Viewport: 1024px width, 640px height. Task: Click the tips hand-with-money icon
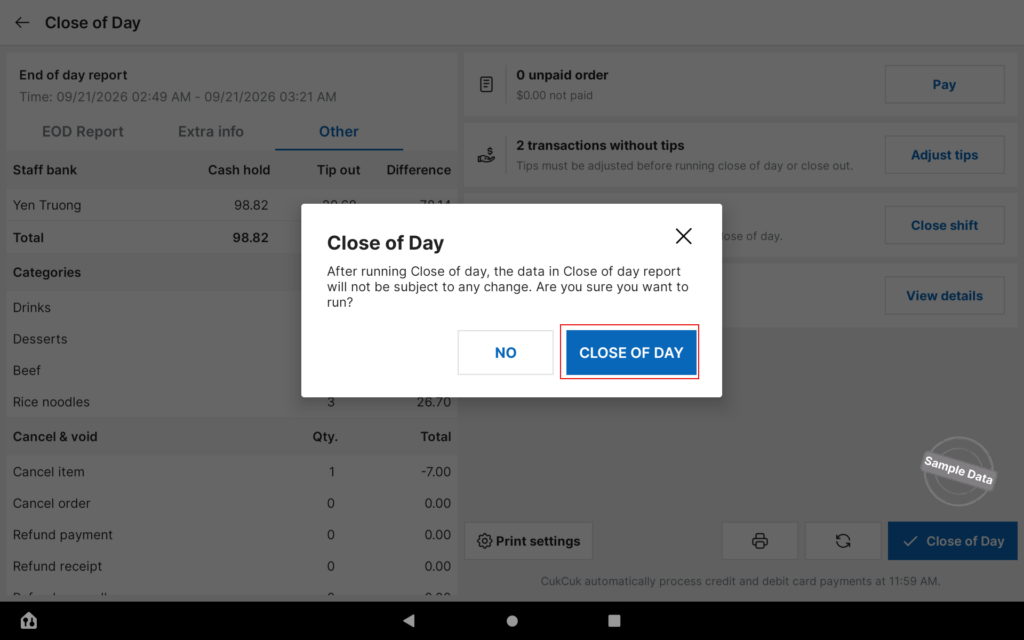[x=487, y=155]
